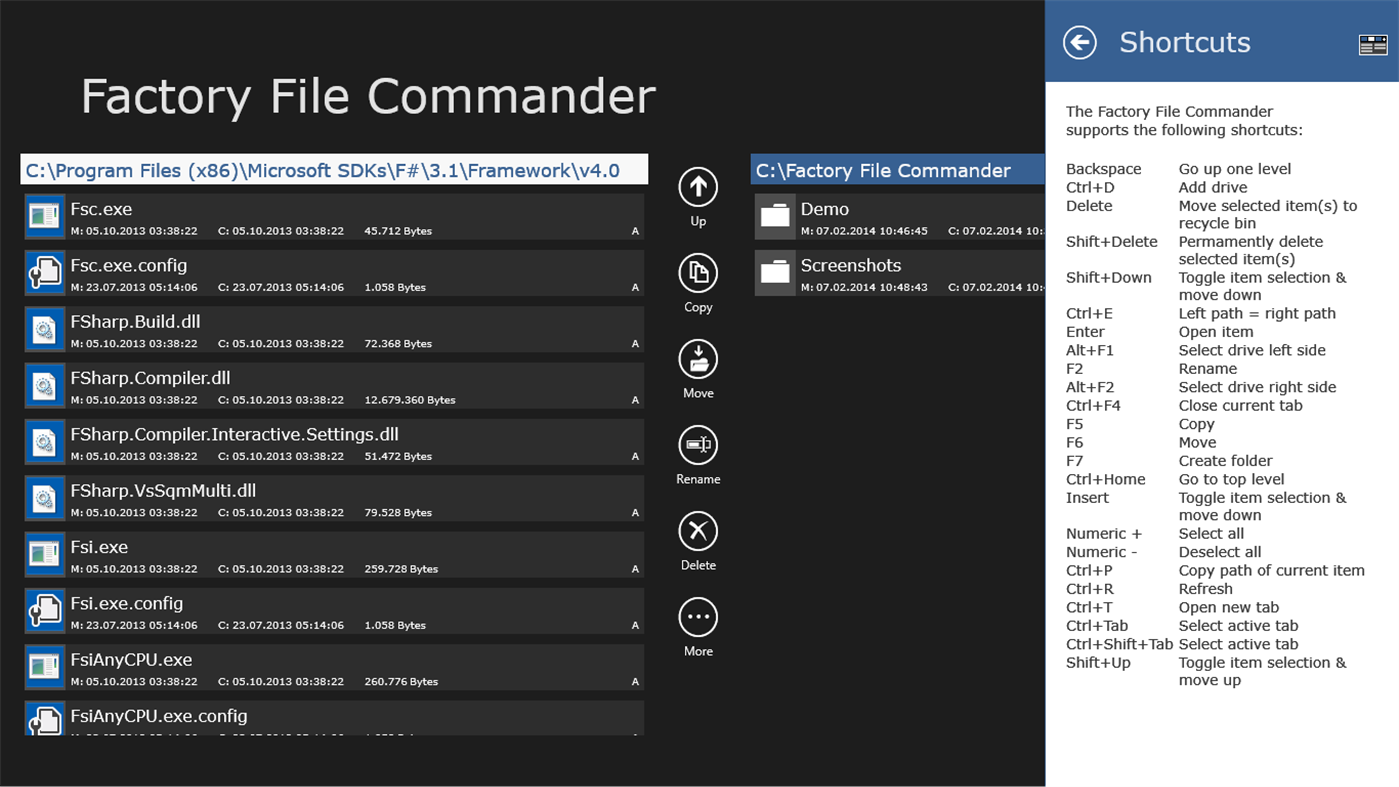This screenshot has height=787, width=1399.
Task: Open the Demo folder name
Action: pyautogui.click(x=825, y=209)
